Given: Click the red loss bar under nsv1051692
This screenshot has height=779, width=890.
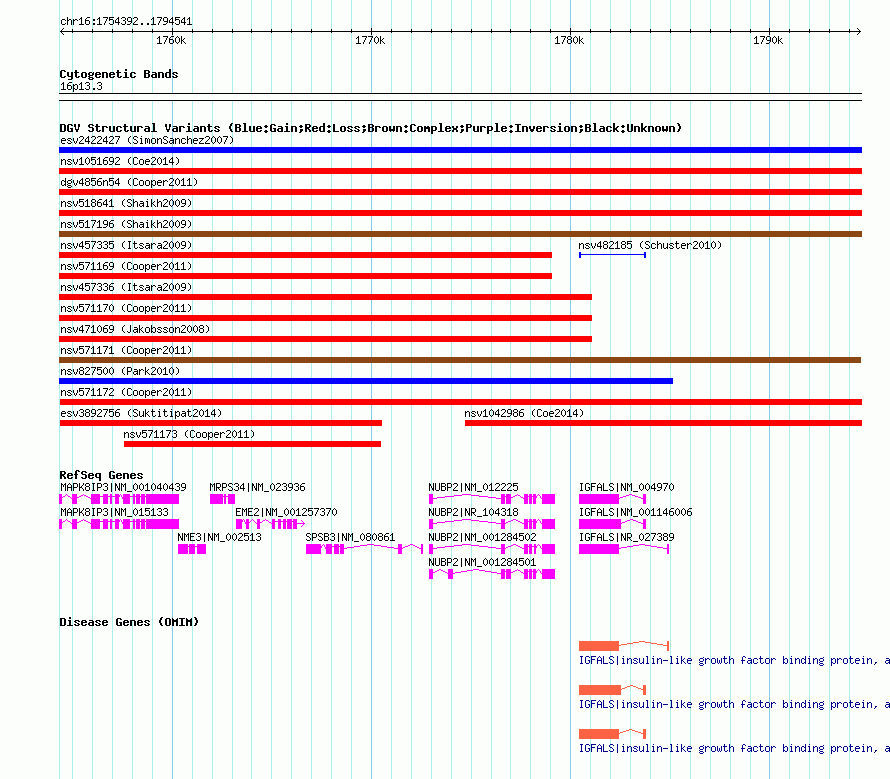Looking at the screenshot, I should pyautogui.click(x=460, y=171).
